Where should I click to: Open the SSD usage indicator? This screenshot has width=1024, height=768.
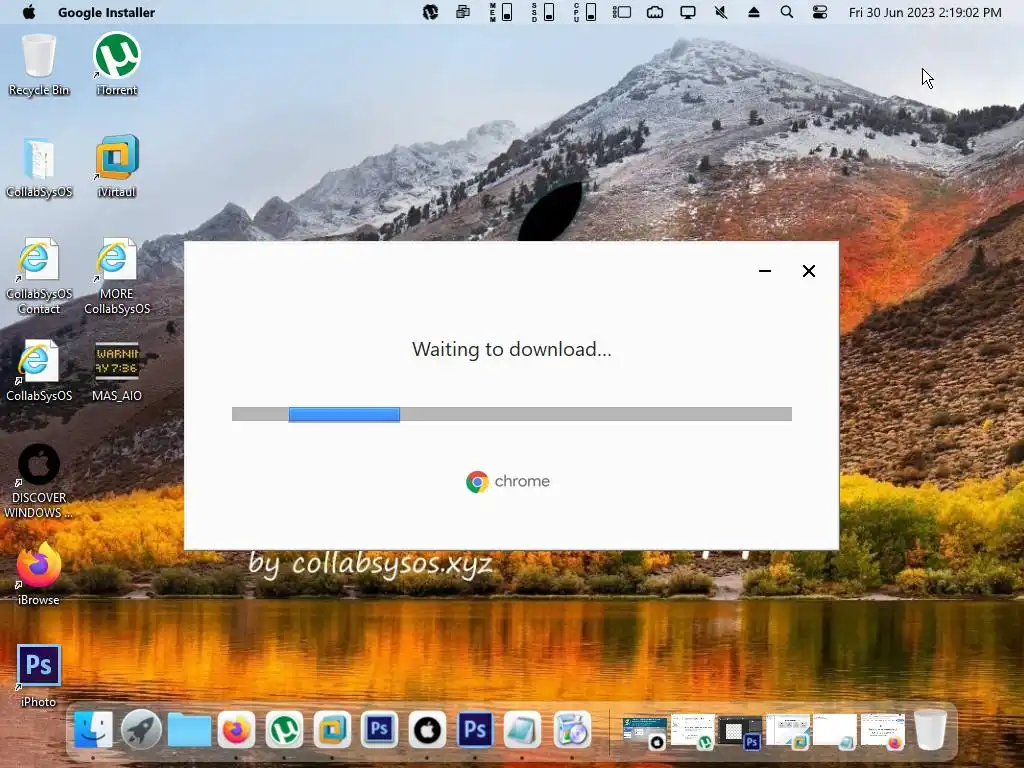[543, 12]
